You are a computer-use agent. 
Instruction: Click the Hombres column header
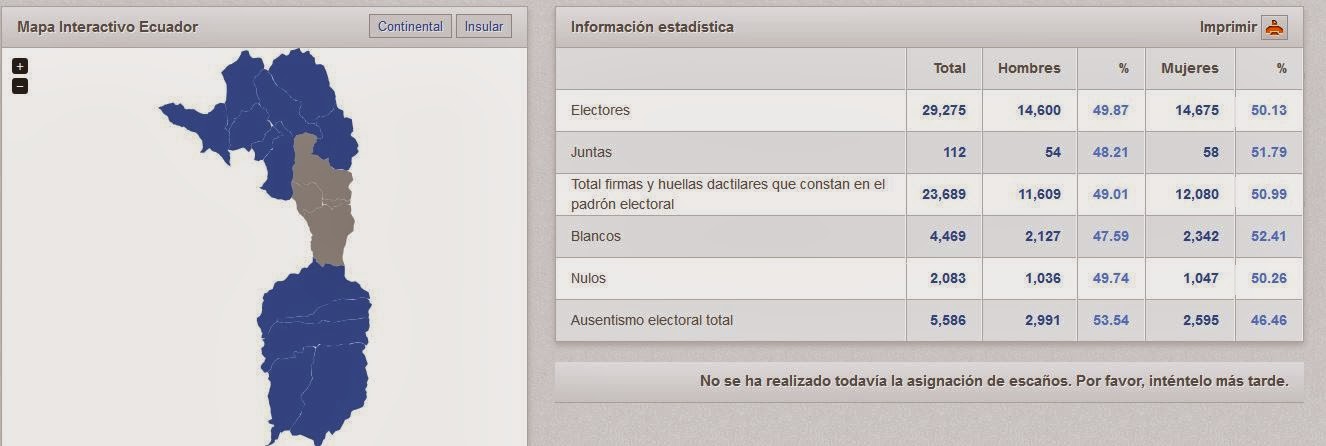point(1029,68)
